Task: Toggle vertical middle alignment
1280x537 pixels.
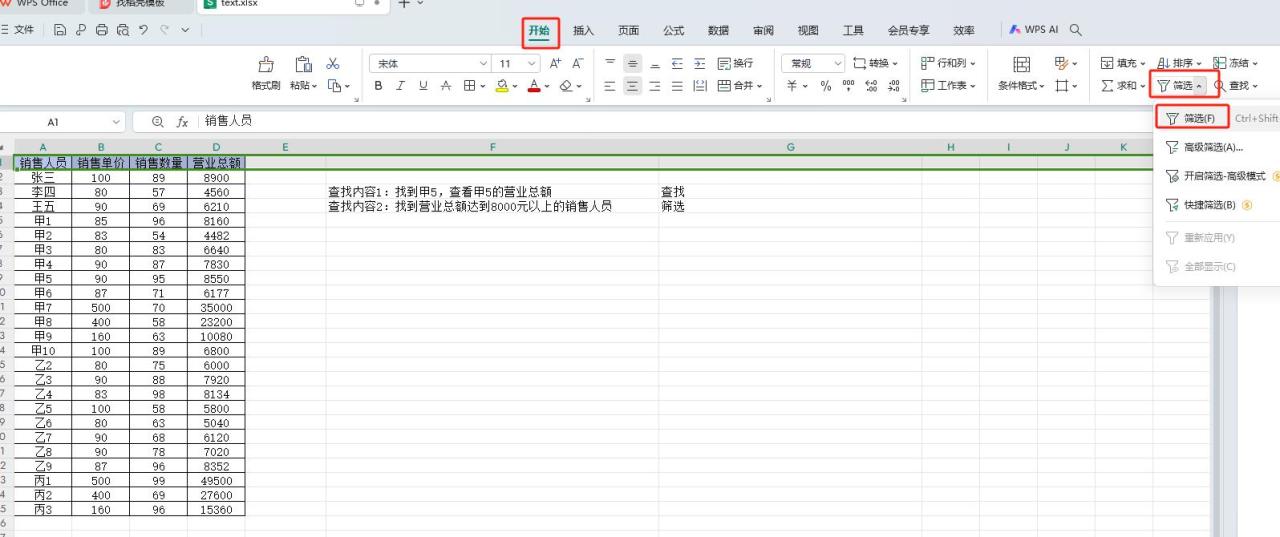Action: coord(632,63)
